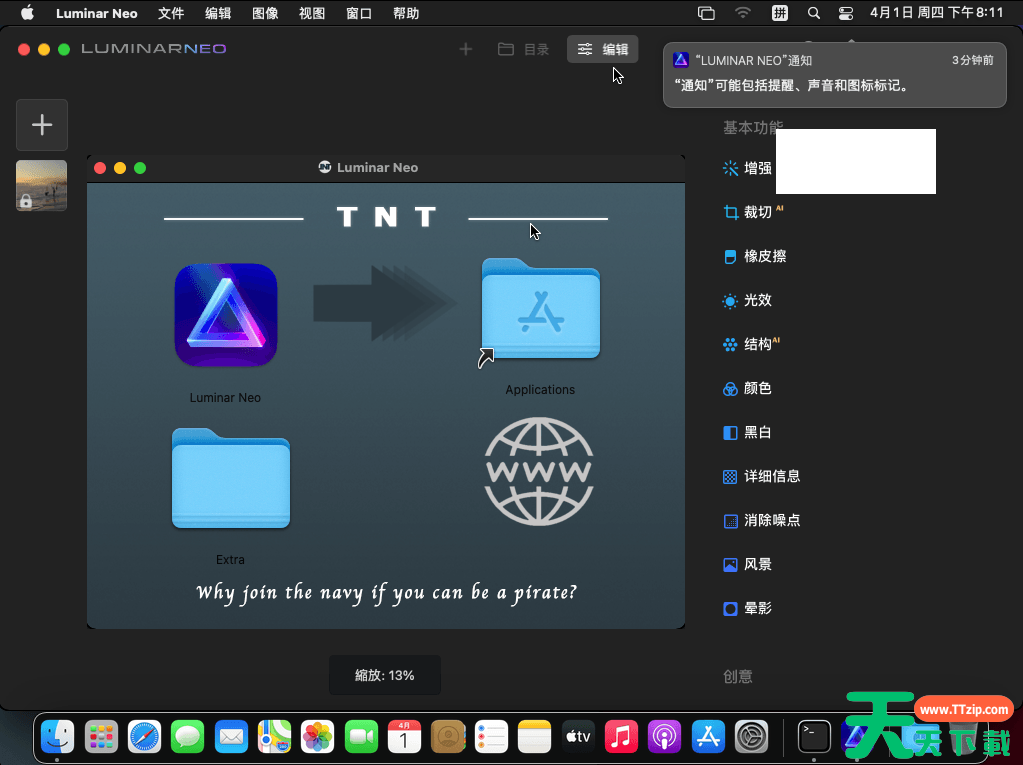Viewport: 1023px width, 765px height.
Task: Open Finder from the Dock
Action: pos(57,737)
